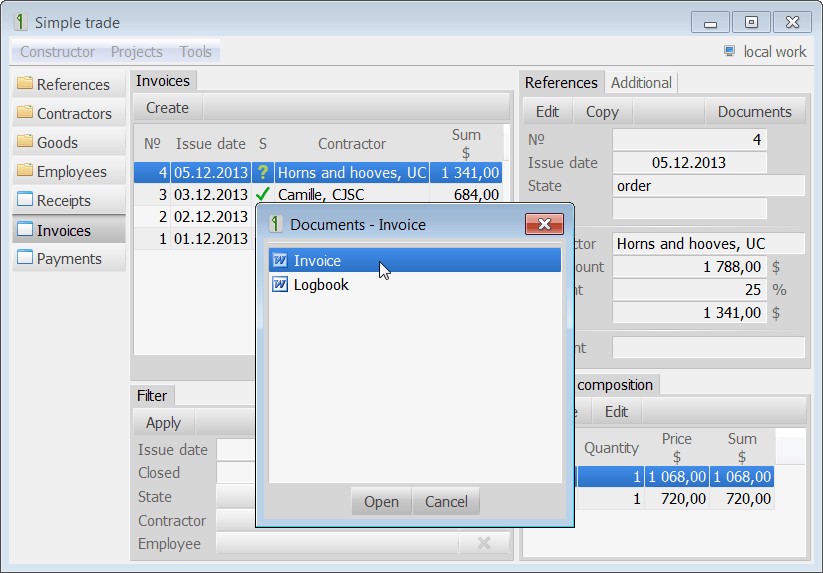Open the Receipts section
The image size is (823, 573).
coord(69,200)
